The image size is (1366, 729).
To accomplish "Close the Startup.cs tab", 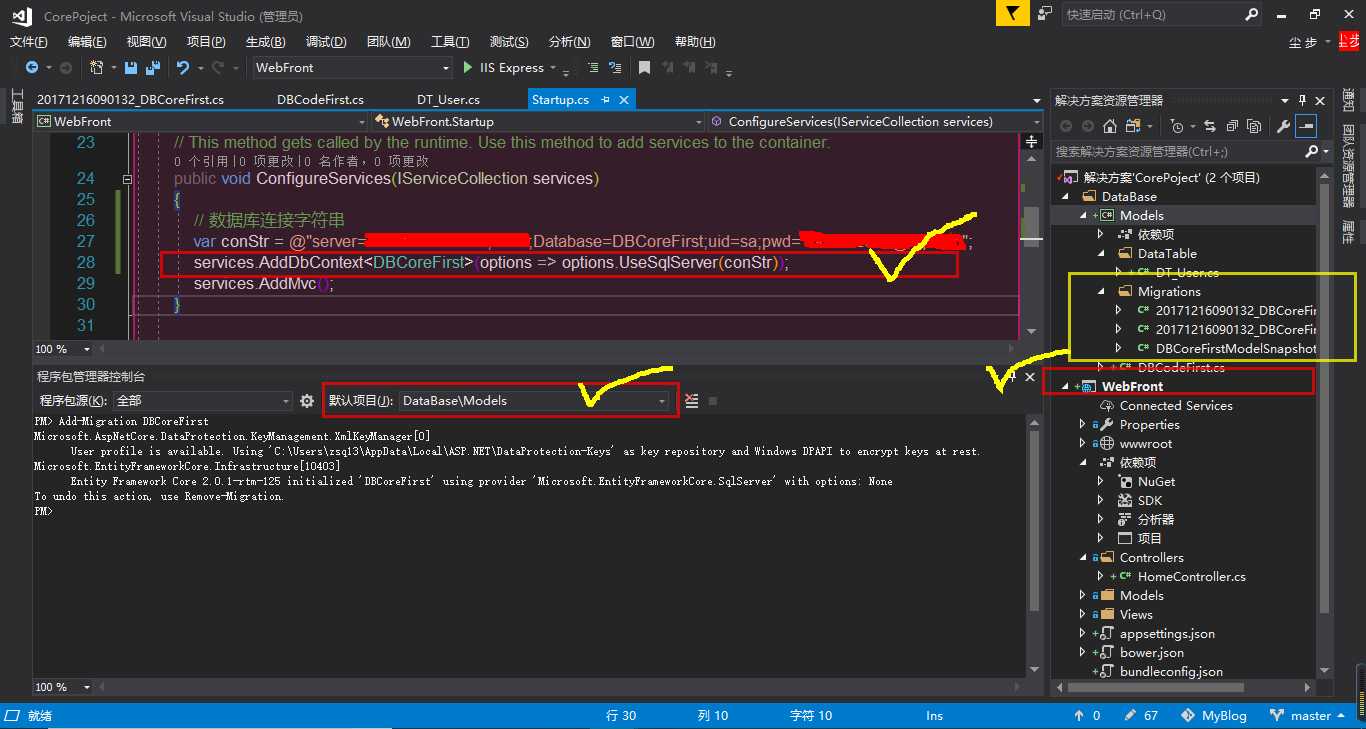I will pos(625,100).
